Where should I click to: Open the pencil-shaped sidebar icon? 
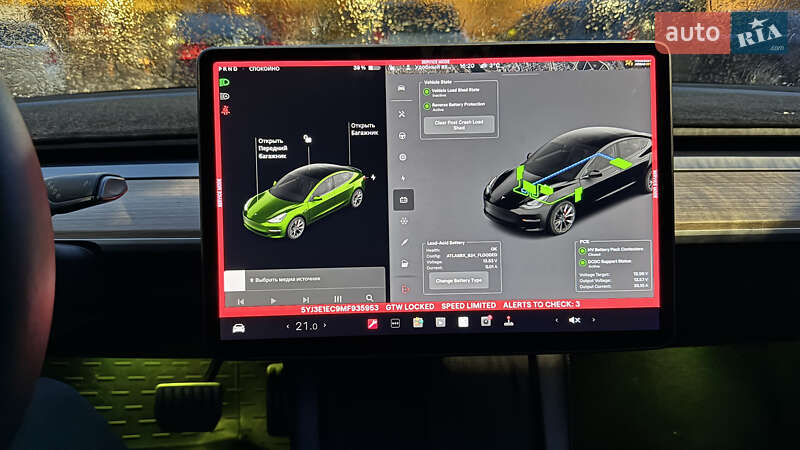405,242
